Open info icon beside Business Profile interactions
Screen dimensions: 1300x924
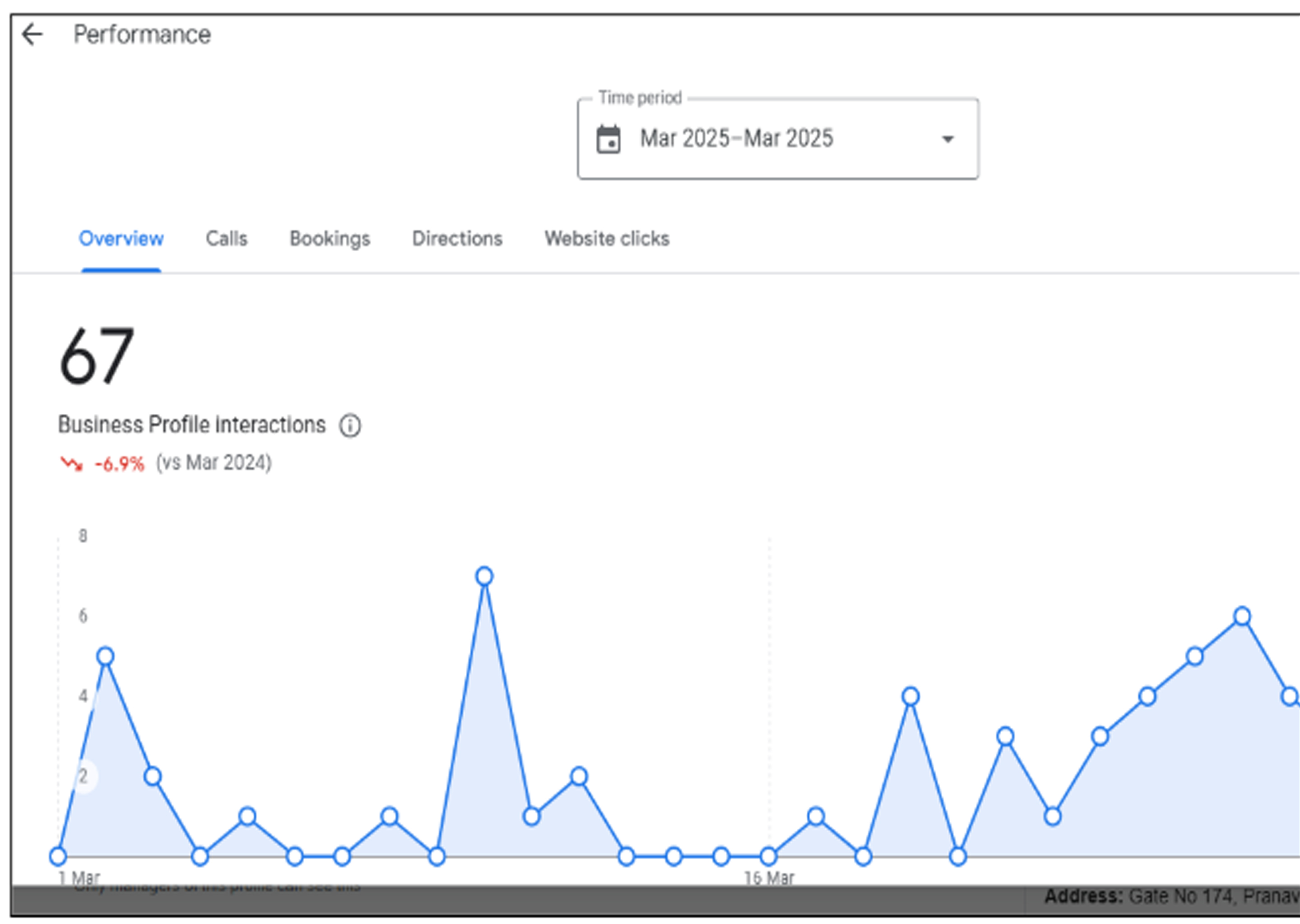350,425
